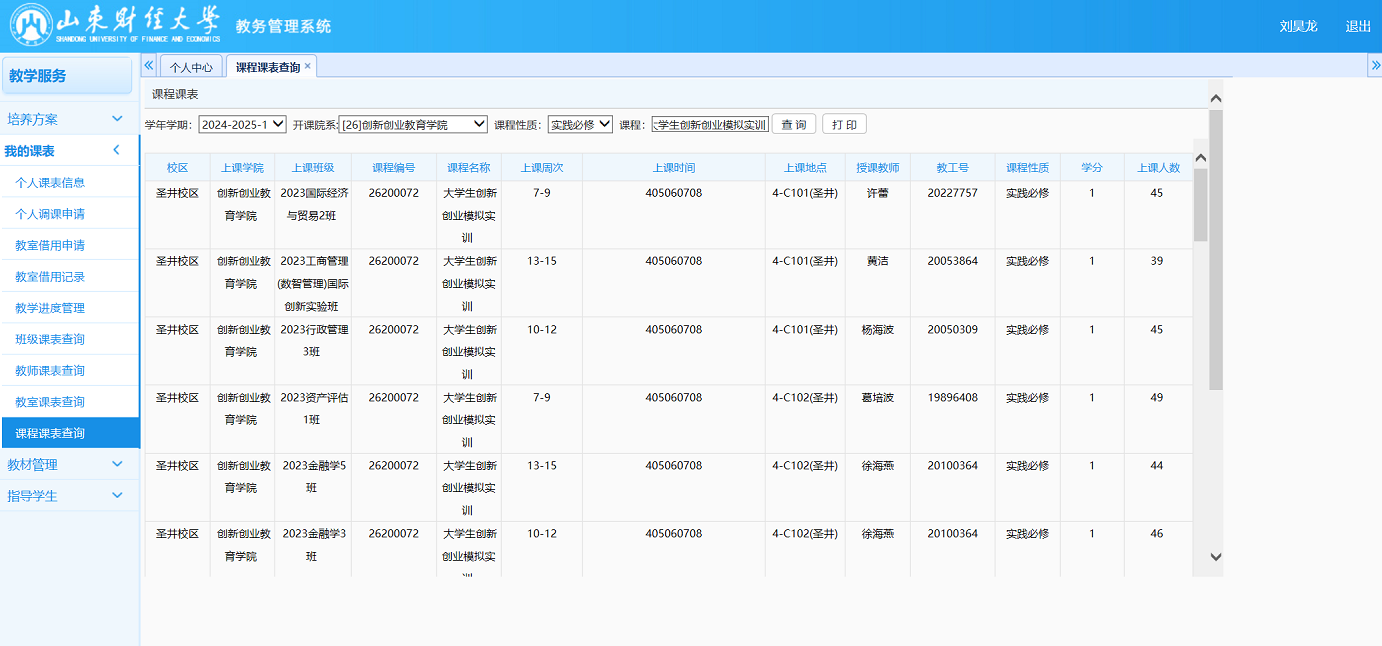
Task: Close the 课程课表查询 tab
Action: [308, 66]
